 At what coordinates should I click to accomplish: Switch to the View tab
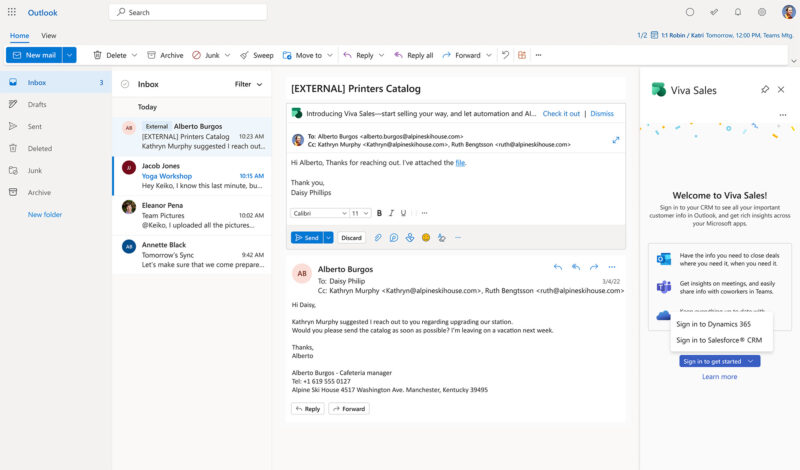click(x=48, y=36)
